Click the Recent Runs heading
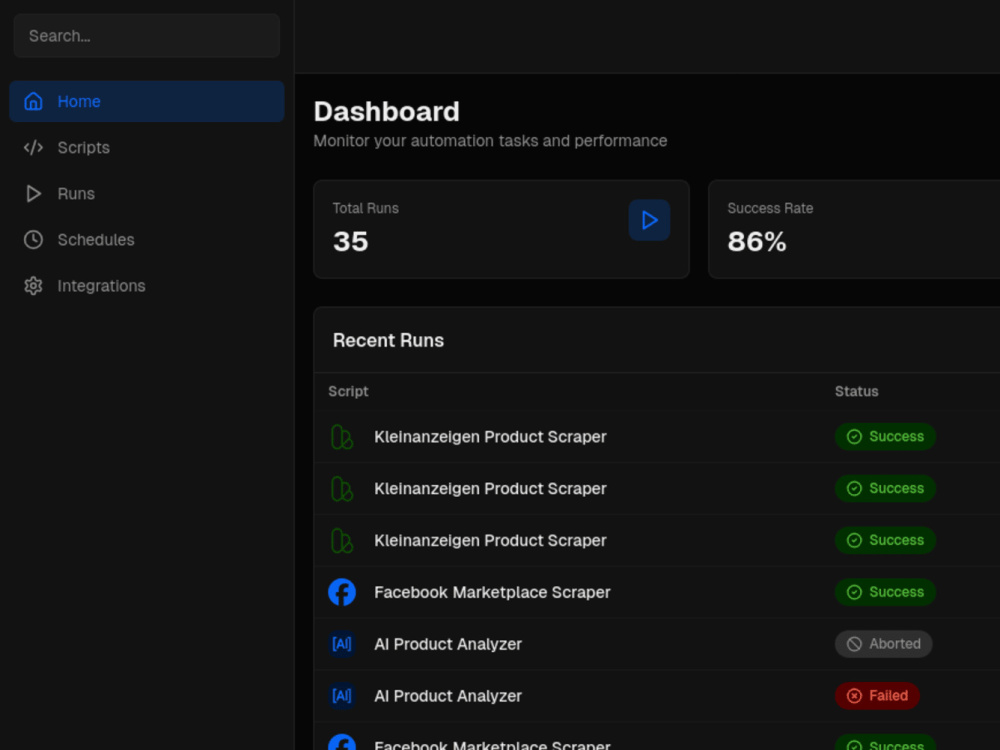Viewport: 1000px width, 750px height. tap(388, 341)
